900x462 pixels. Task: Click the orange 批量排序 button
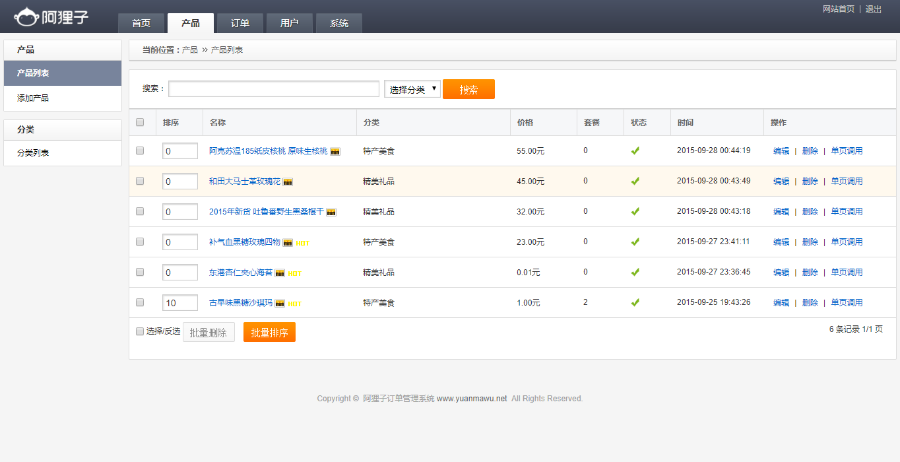(269, 332)
